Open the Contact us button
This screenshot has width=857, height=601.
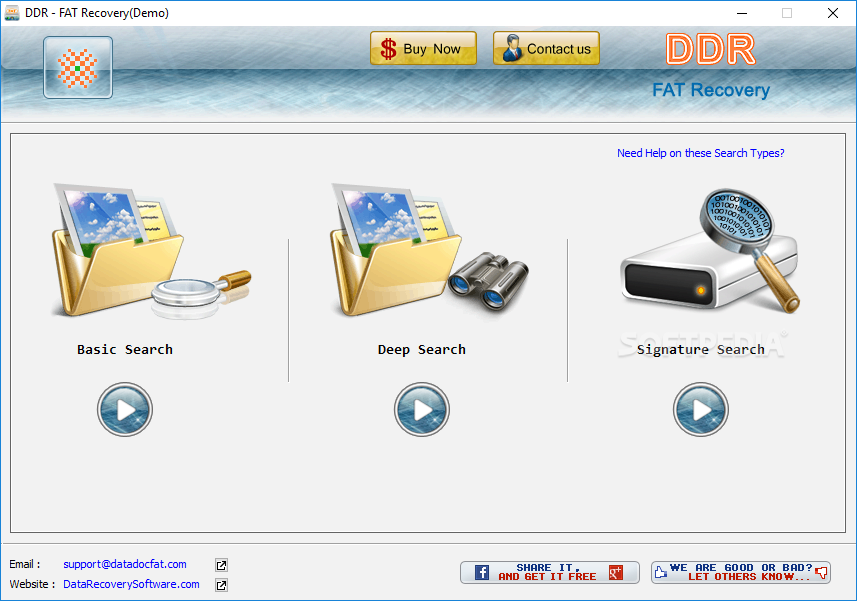546,48
